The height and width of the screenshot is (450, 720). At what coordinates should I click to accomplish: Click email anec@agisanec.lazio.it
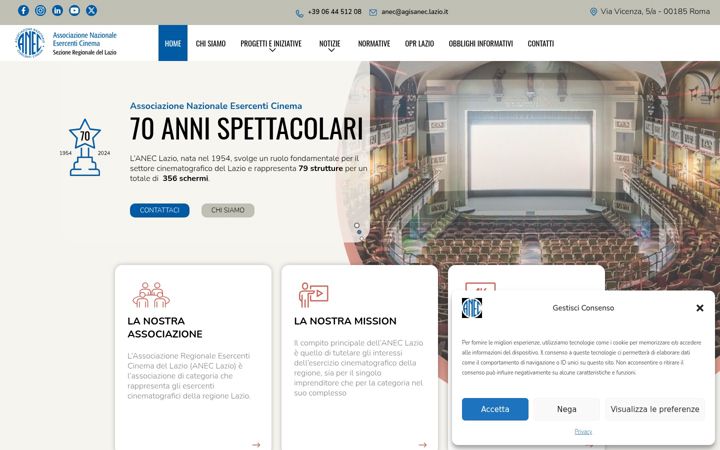tap(415, 12)
